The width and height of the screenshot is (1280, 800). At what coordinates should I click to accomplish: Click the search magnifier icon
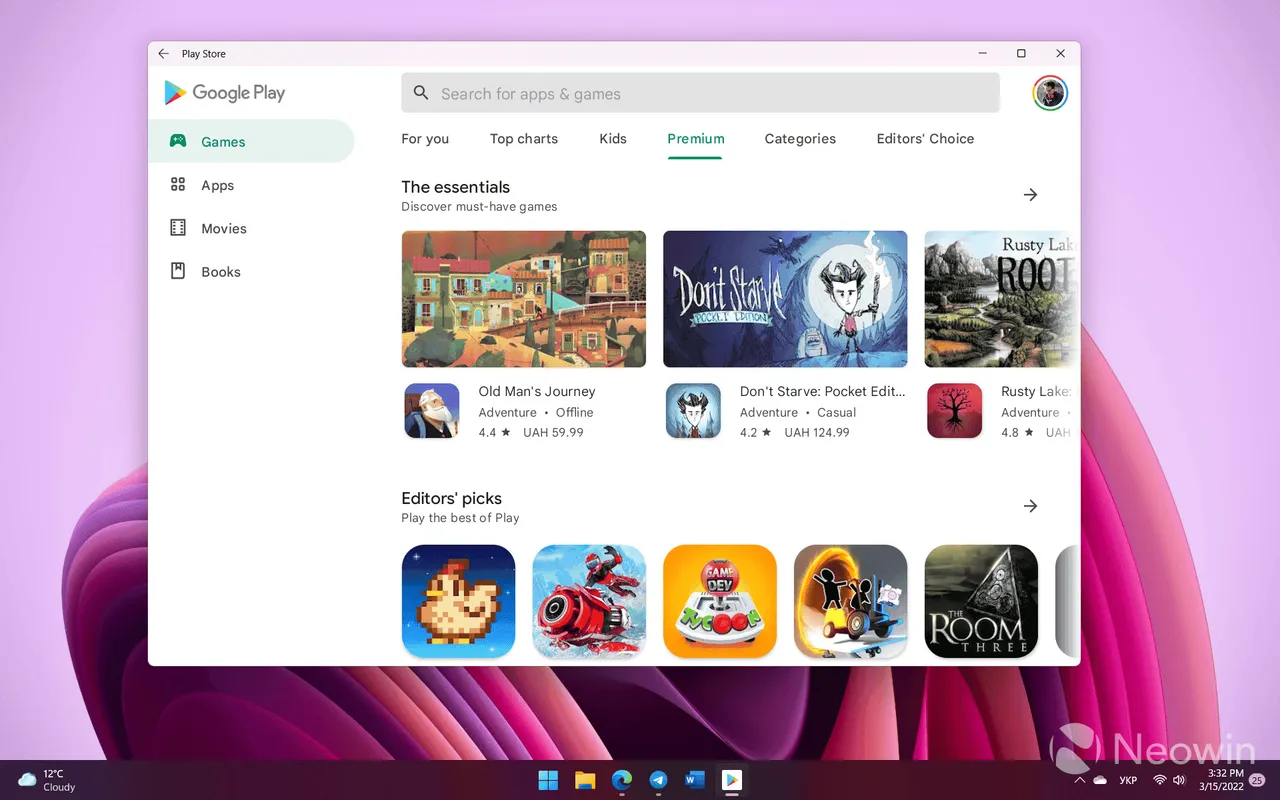420,92
